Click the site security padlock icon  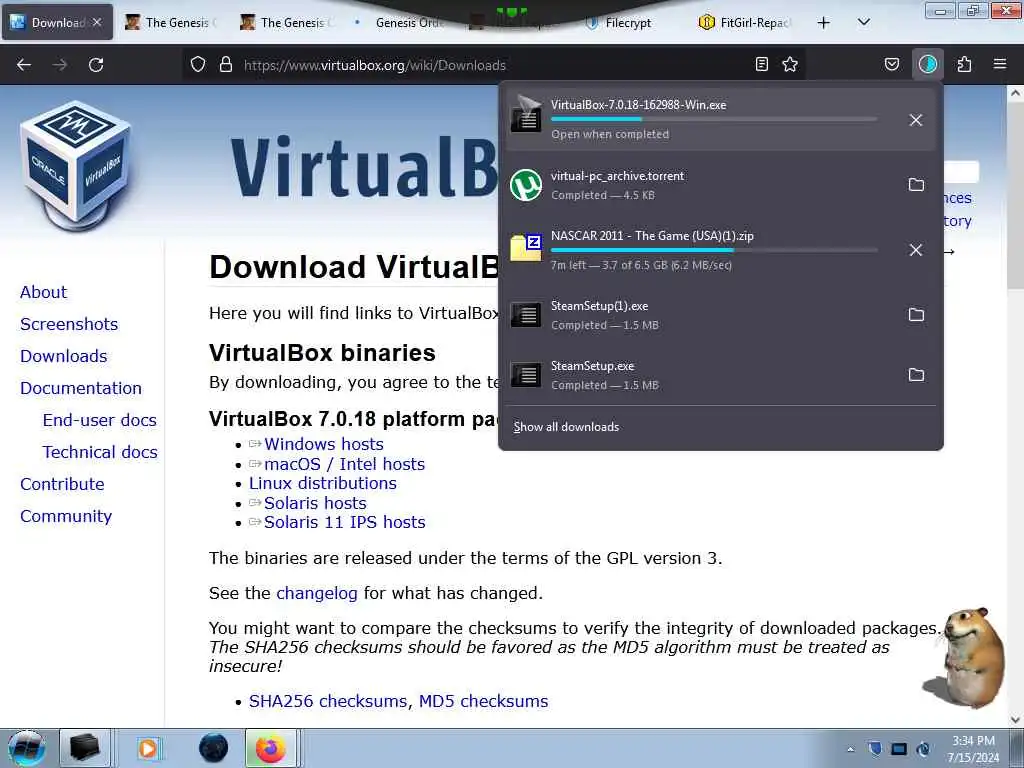click(x=226, y=64)
